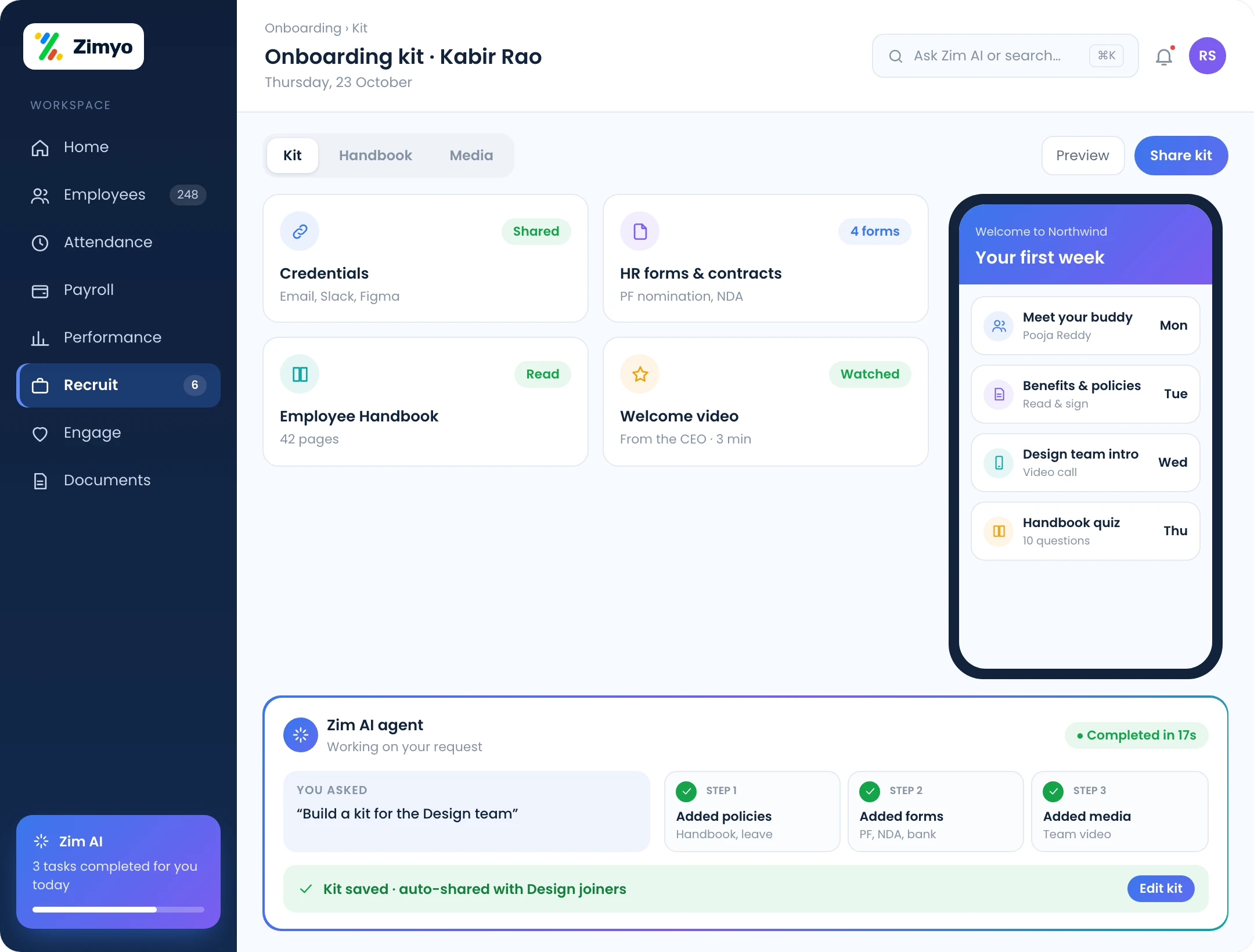The image size is (1254, 952).
Task: Click the Watched status badge
Action: 870,374
